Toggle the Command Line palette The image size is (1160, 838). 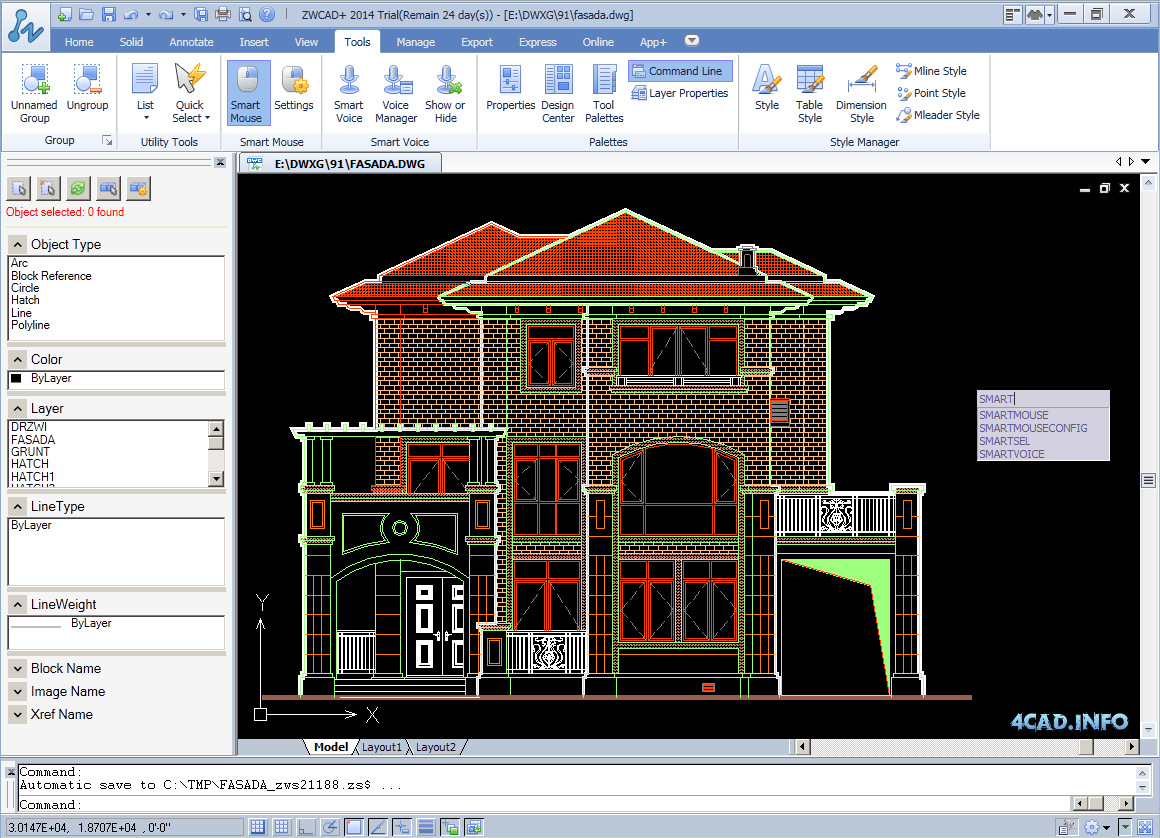pyautogui.click(x=681, y=71)
